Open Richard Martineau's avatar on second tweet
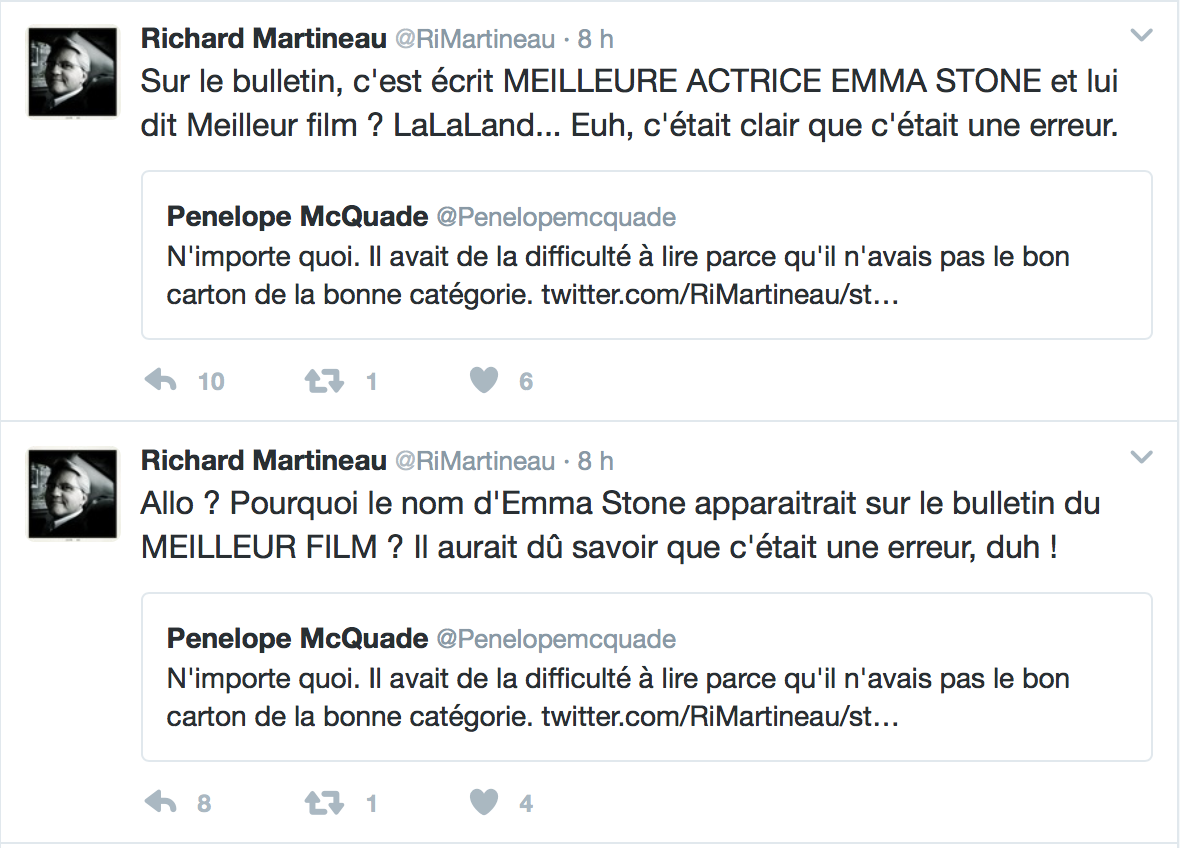Viewport: 1180px width, 848px height. pos(73,494)
